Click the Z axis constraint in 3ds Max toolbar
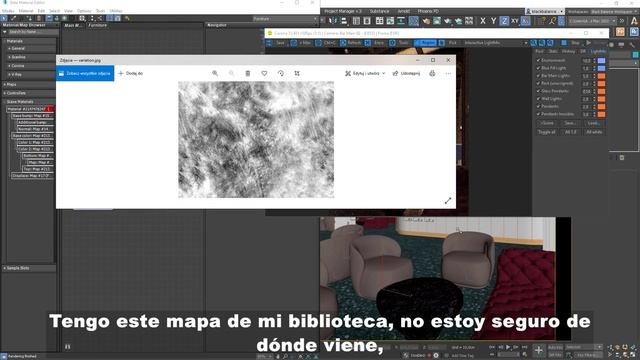Viewport: 640px width, 360px height. coord(504,20)
